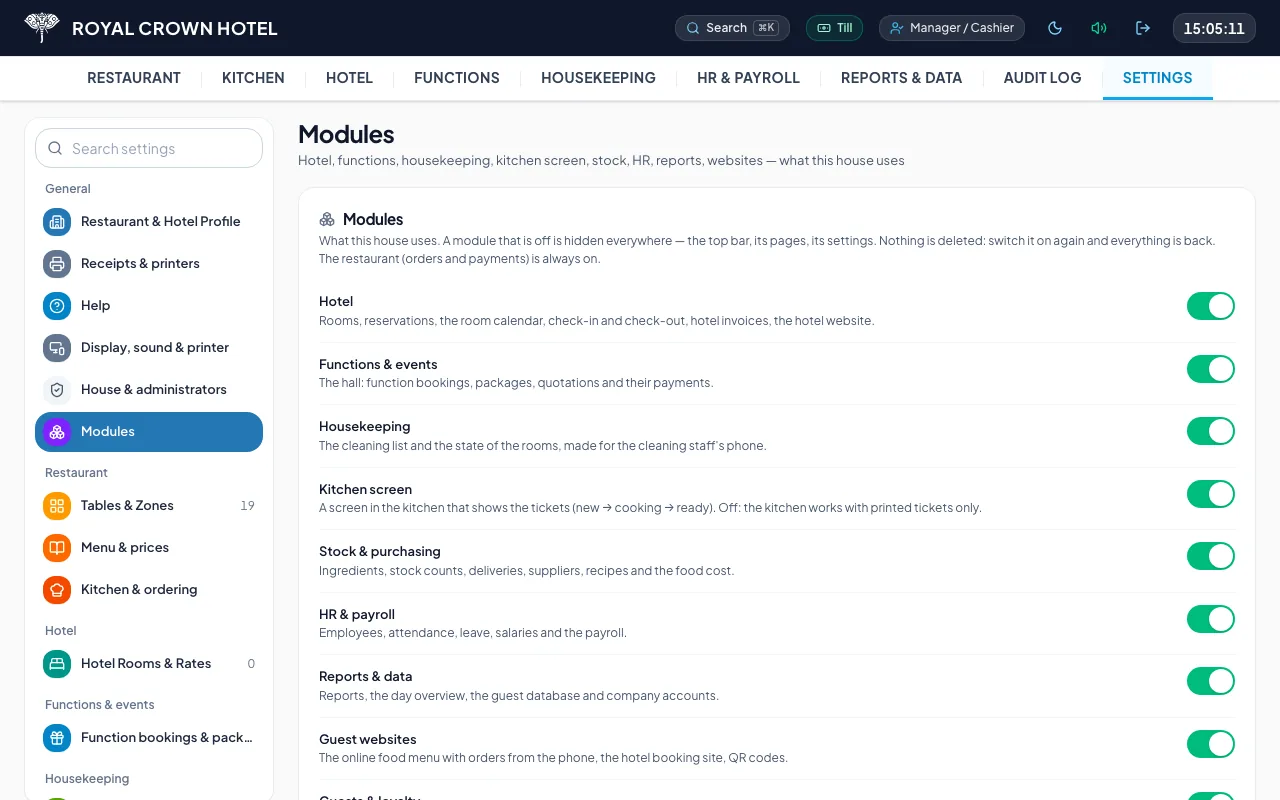Disable the Reports & data module
Viewport: 1280px width, 800px height.
(1211, 681)
